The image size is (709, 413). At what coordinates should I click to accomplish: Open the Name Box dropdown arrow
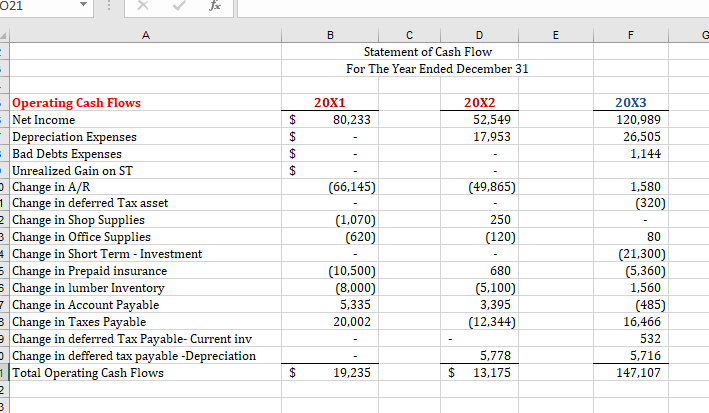pos(83,5)
